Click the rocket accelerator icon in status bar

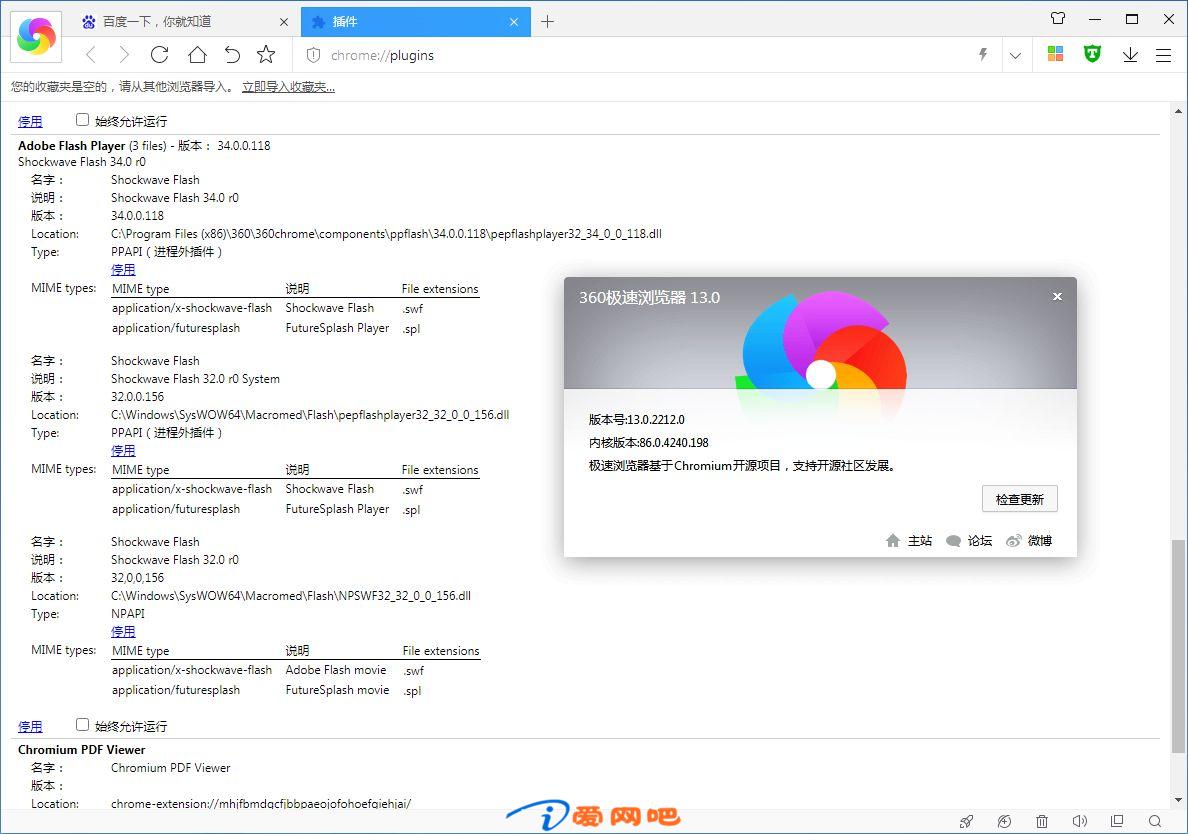tap(966, 821)
